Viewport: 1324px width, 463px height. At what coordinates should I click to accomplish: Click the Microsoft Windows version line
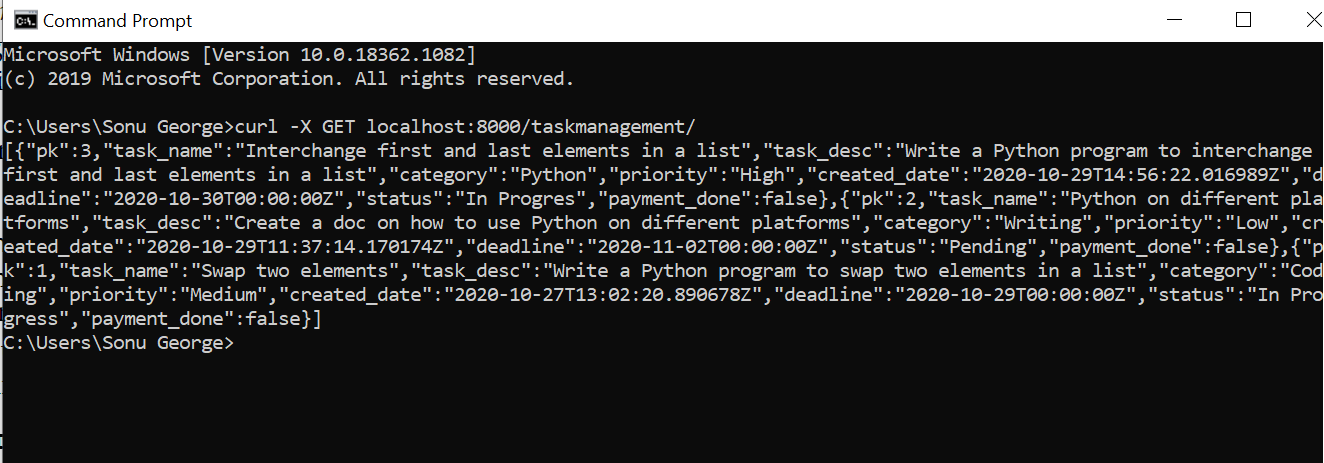pyautogui.click(x=240, y=54)
